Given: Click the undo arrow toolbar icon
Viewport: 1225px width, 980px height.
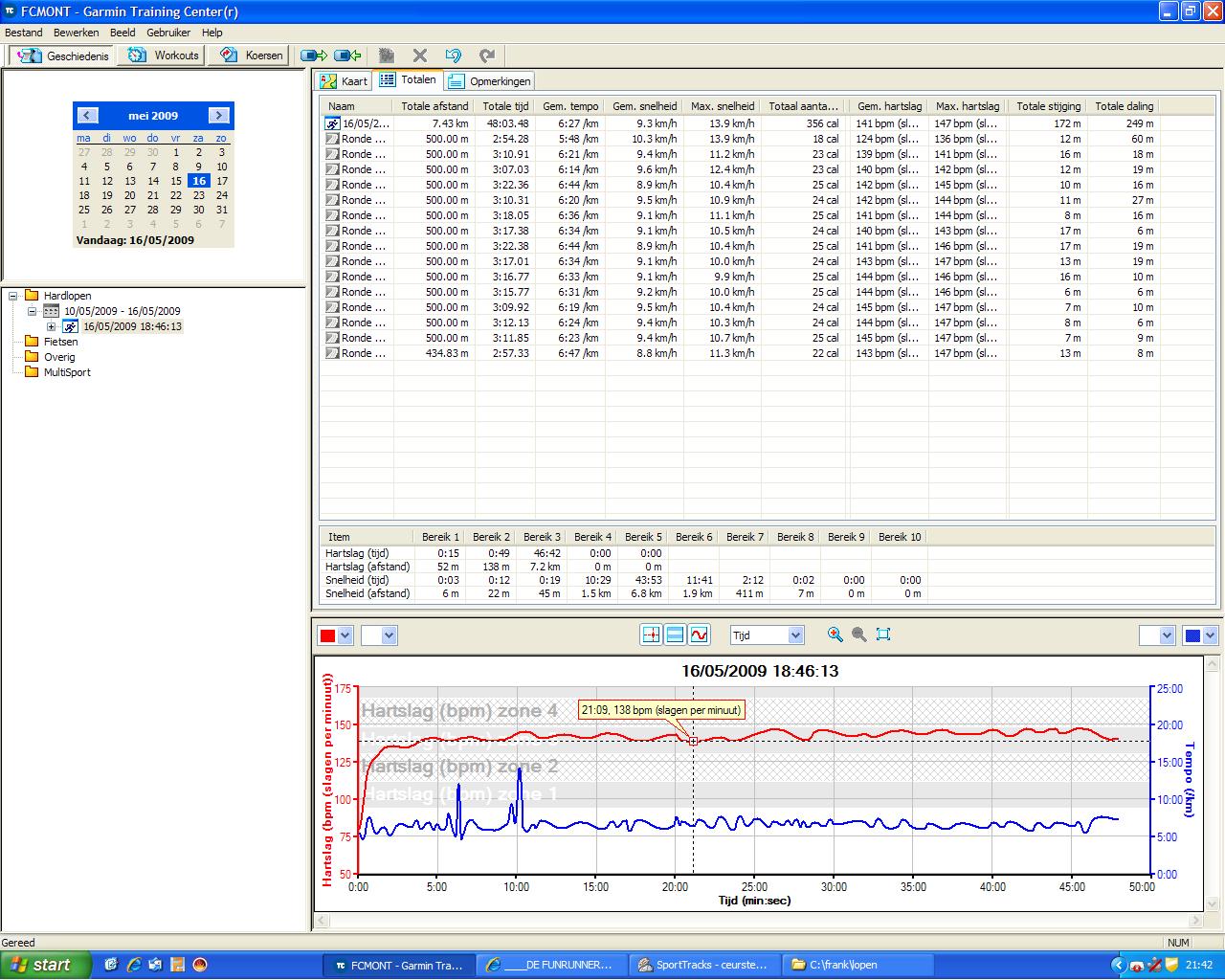Looking at the screenshot, I should coord(454,56).
